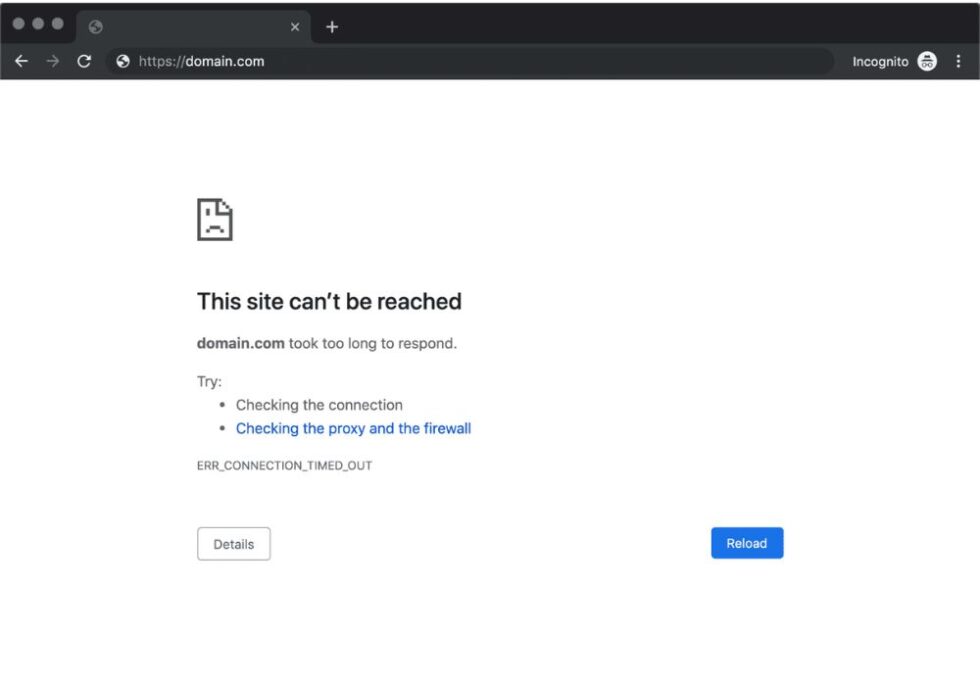
Task: Click the 'Checking the connection' suggestion
Action: [319, 405]
